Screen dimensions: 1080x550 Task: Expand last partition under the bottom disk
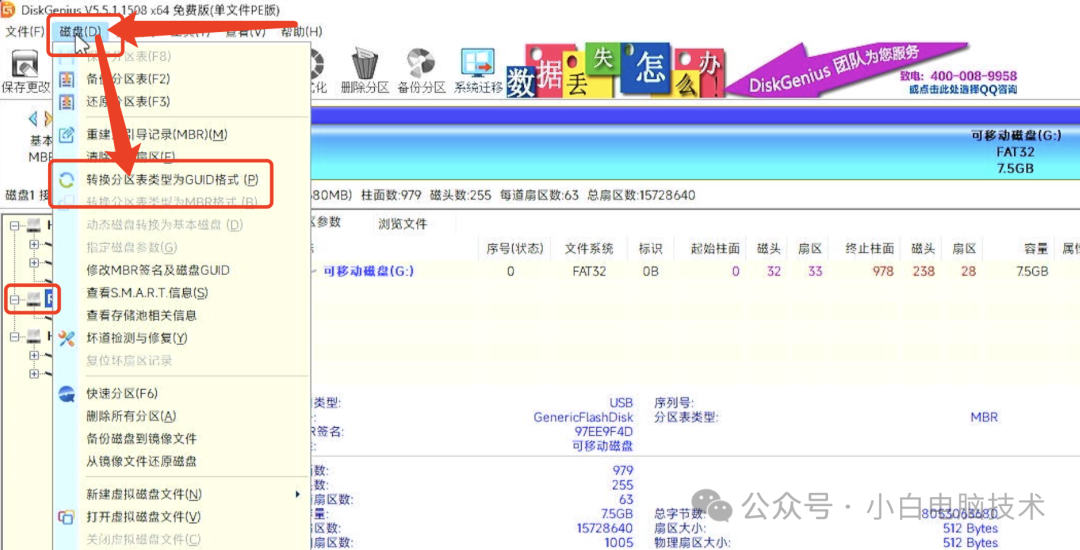pyautogui.click(x=34, y=374)
